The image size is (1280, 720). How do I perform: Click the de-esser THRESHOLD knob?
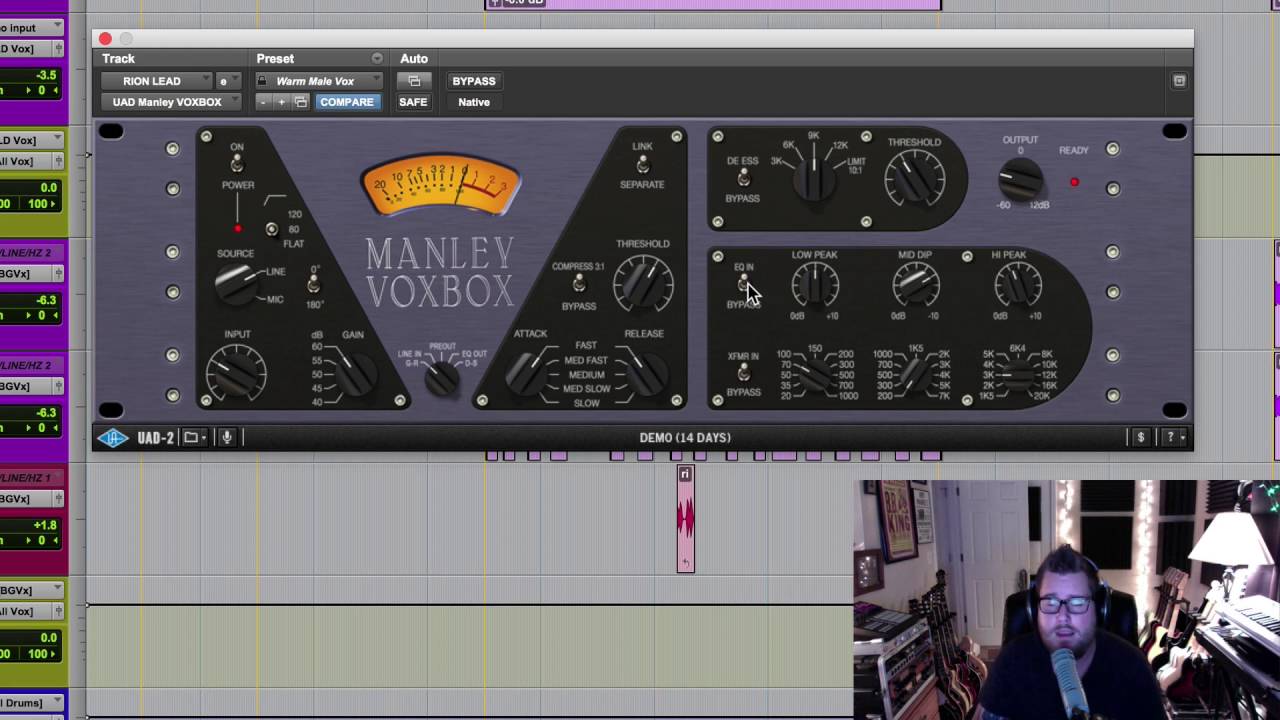pos(914,180)
